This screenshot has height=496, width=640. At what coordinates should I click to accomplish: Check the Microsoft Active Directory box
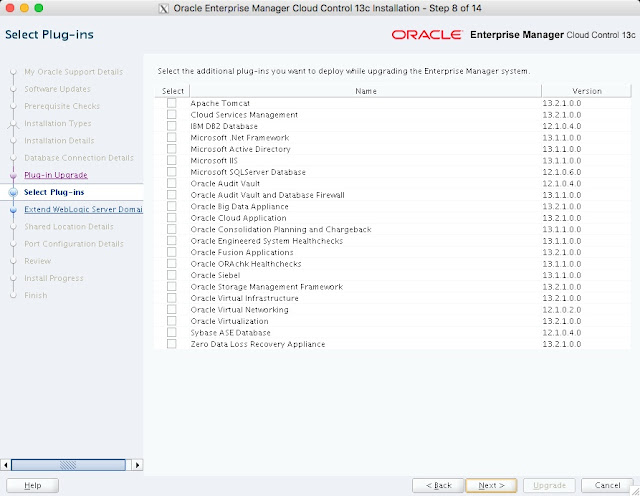pos(171,149)
